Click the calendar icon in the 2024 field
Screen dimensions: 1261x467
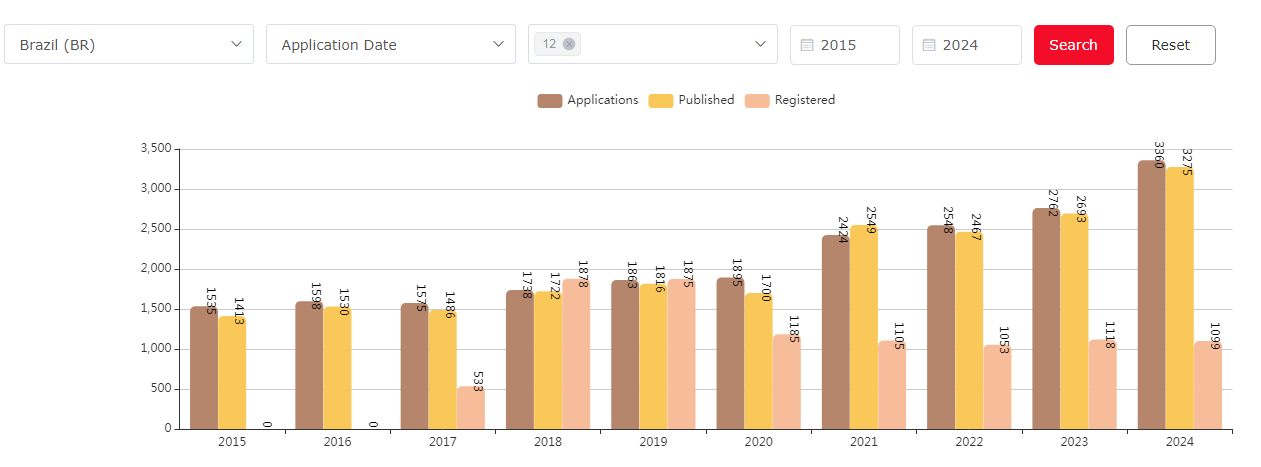tap(929, 45)
